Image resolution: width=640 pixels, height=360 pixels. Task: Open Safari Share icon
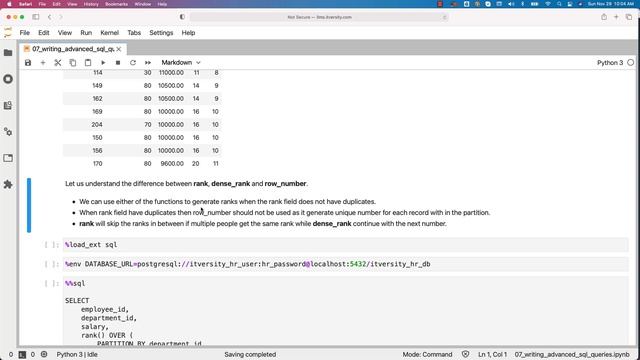(x=604, y=17)
